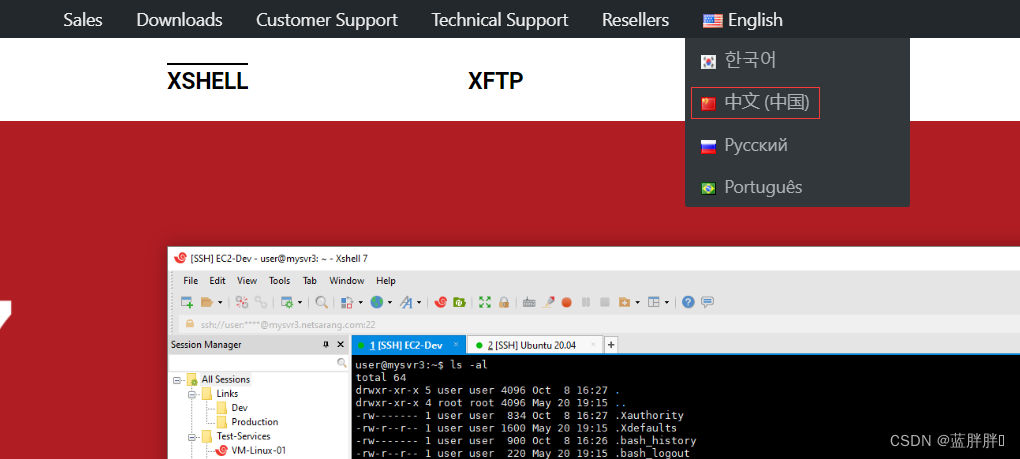Click the English language selector
This screenshot has width=1020, height=459.
(x=743, y=20)
